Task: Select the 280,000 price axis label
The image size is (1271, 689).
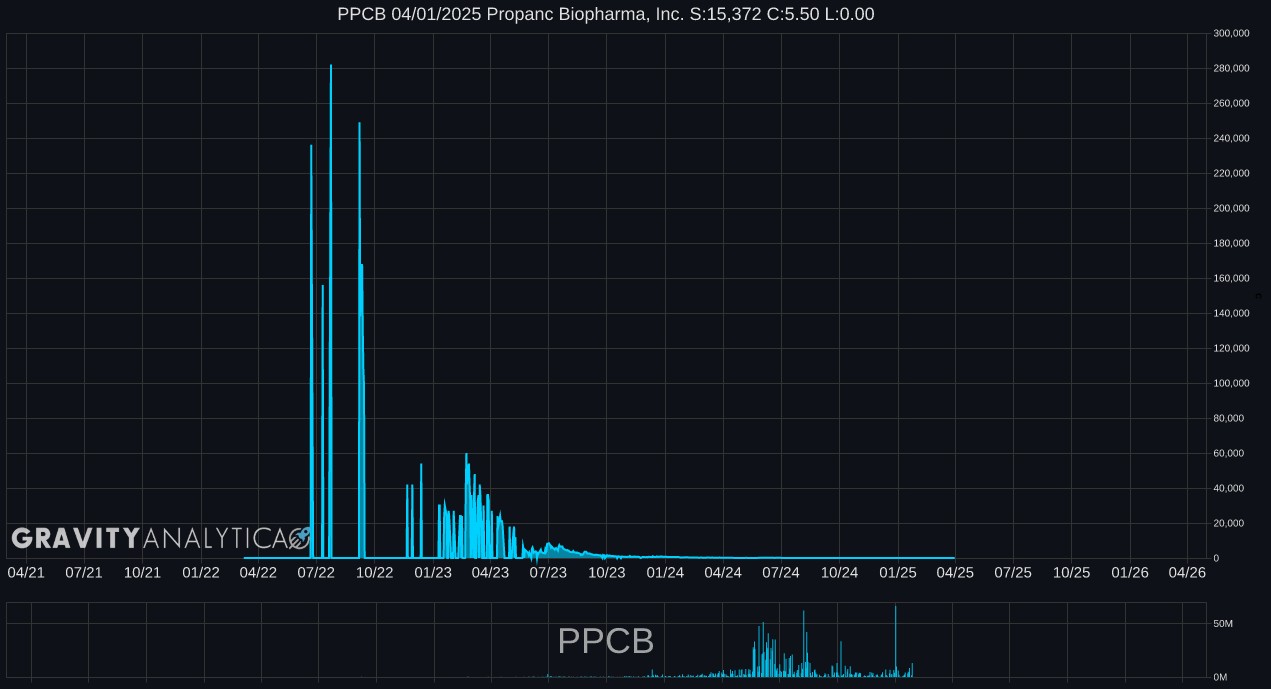Action: [x=1231, y=68]
